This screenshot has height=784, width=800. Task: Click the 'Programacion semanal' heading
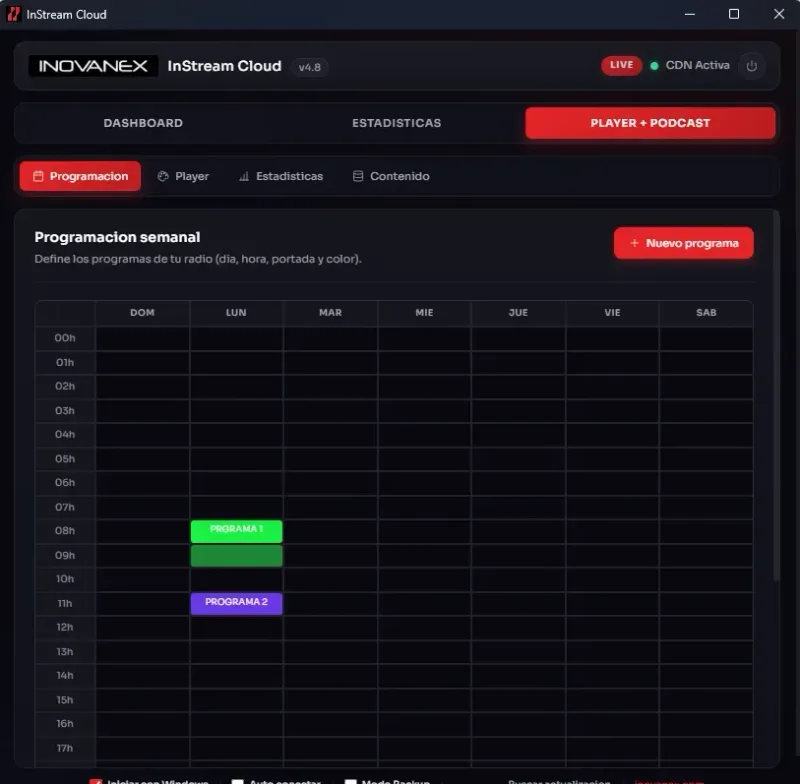point(117,237)
